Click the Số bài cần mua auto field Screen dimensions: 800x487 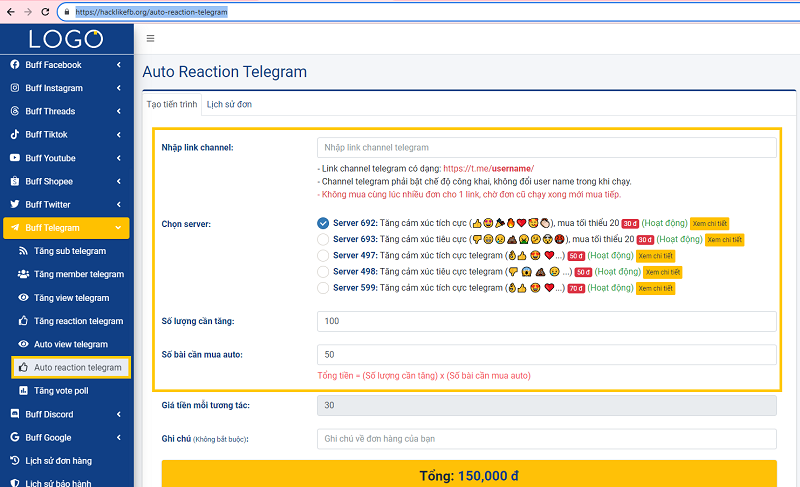546,354
